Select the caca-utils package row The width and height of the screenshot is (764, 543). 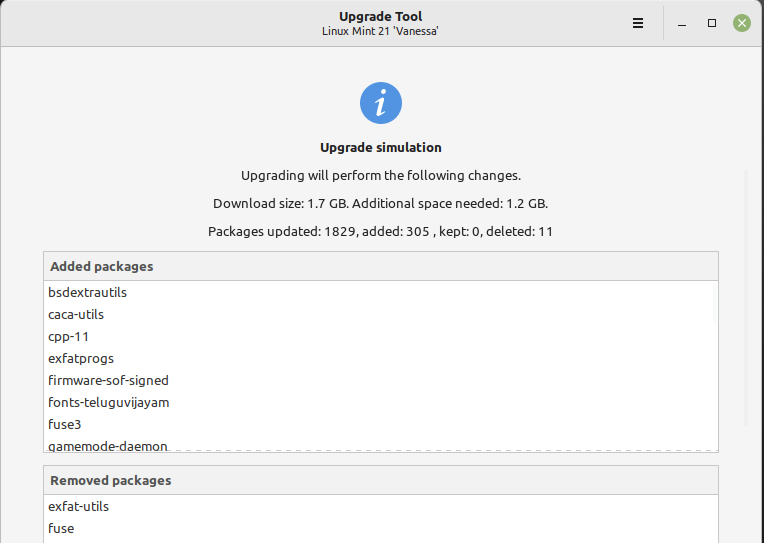point(76,315)
